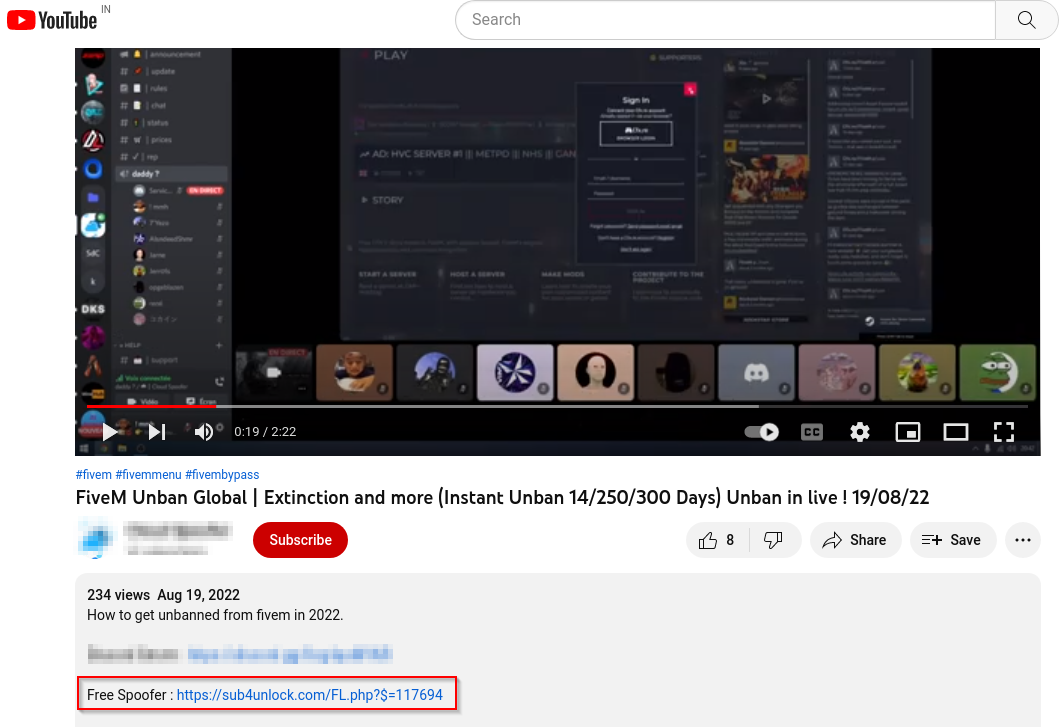
Task: Save the video to a playlist
Action: tap(952, 539)
